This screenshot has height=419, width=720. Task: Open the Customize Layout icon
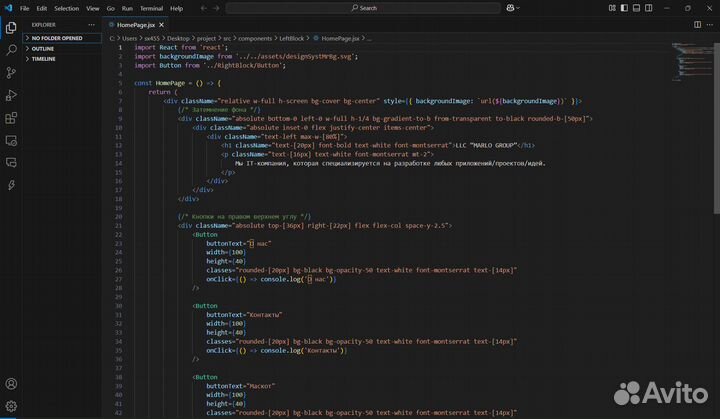612,8
